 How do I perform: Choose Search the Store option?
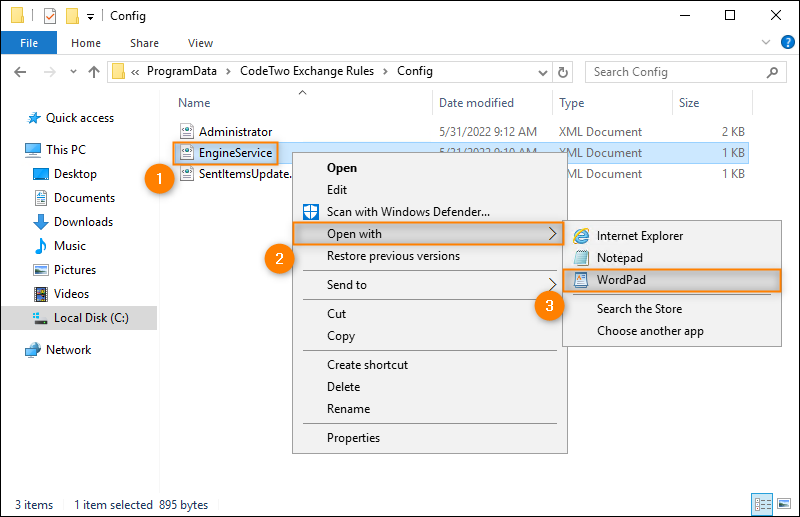672,309
